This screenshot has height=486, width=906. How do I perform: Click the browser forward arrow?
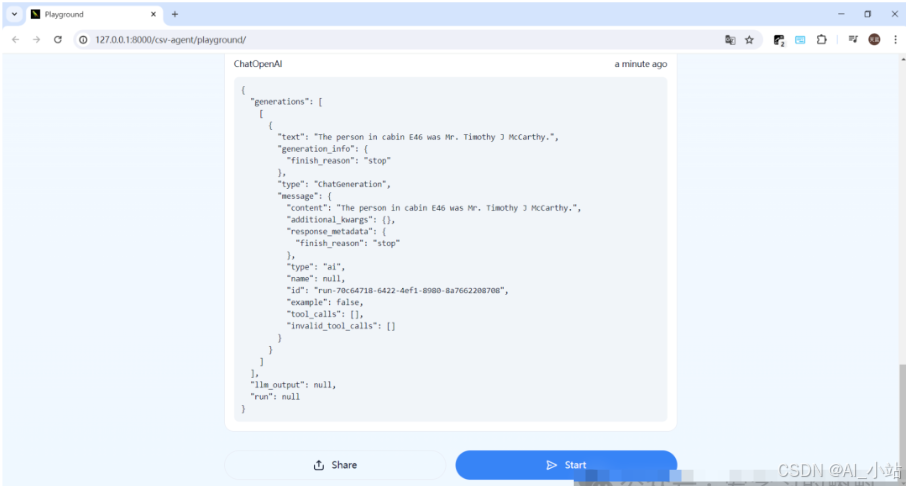(x=36, y=39)
